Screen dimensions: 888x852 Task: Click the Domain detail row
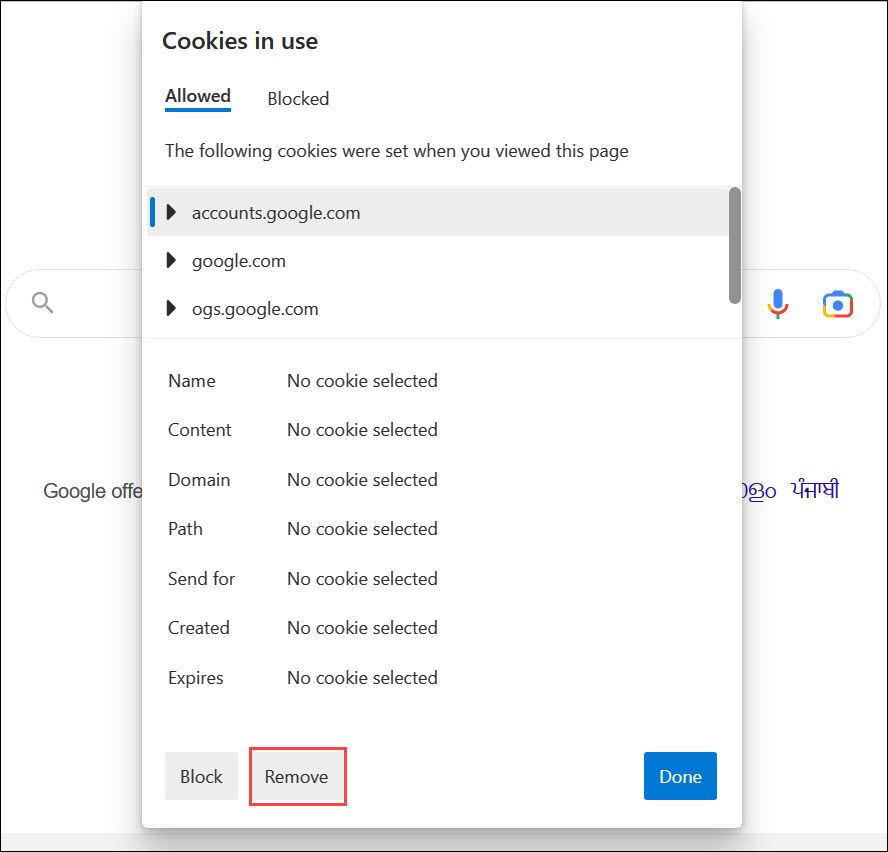(197, 480)
